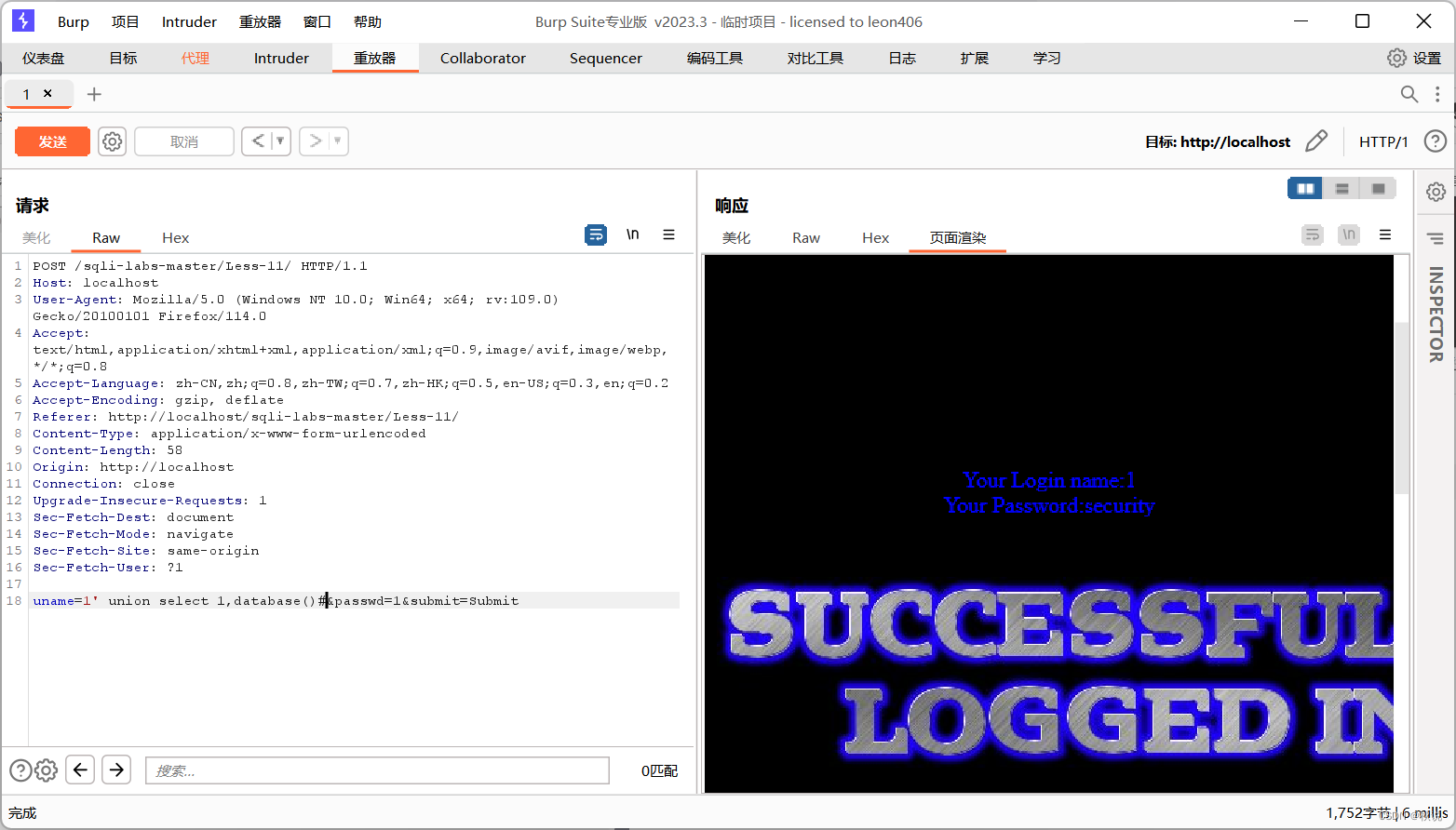
Task: Jump to previous search match arrow
Action: point(80,770)
